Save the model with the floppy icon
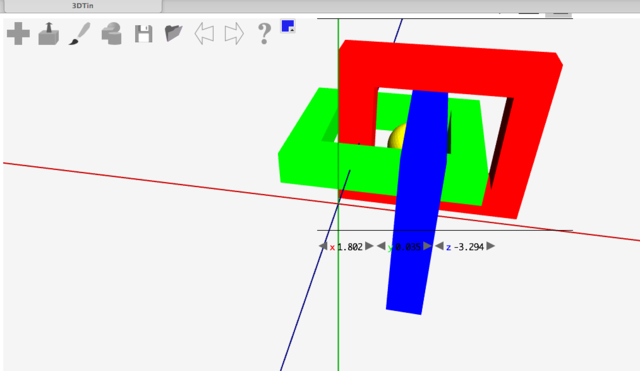The width and height of the screenshot is (640, 371). (144, 34)
